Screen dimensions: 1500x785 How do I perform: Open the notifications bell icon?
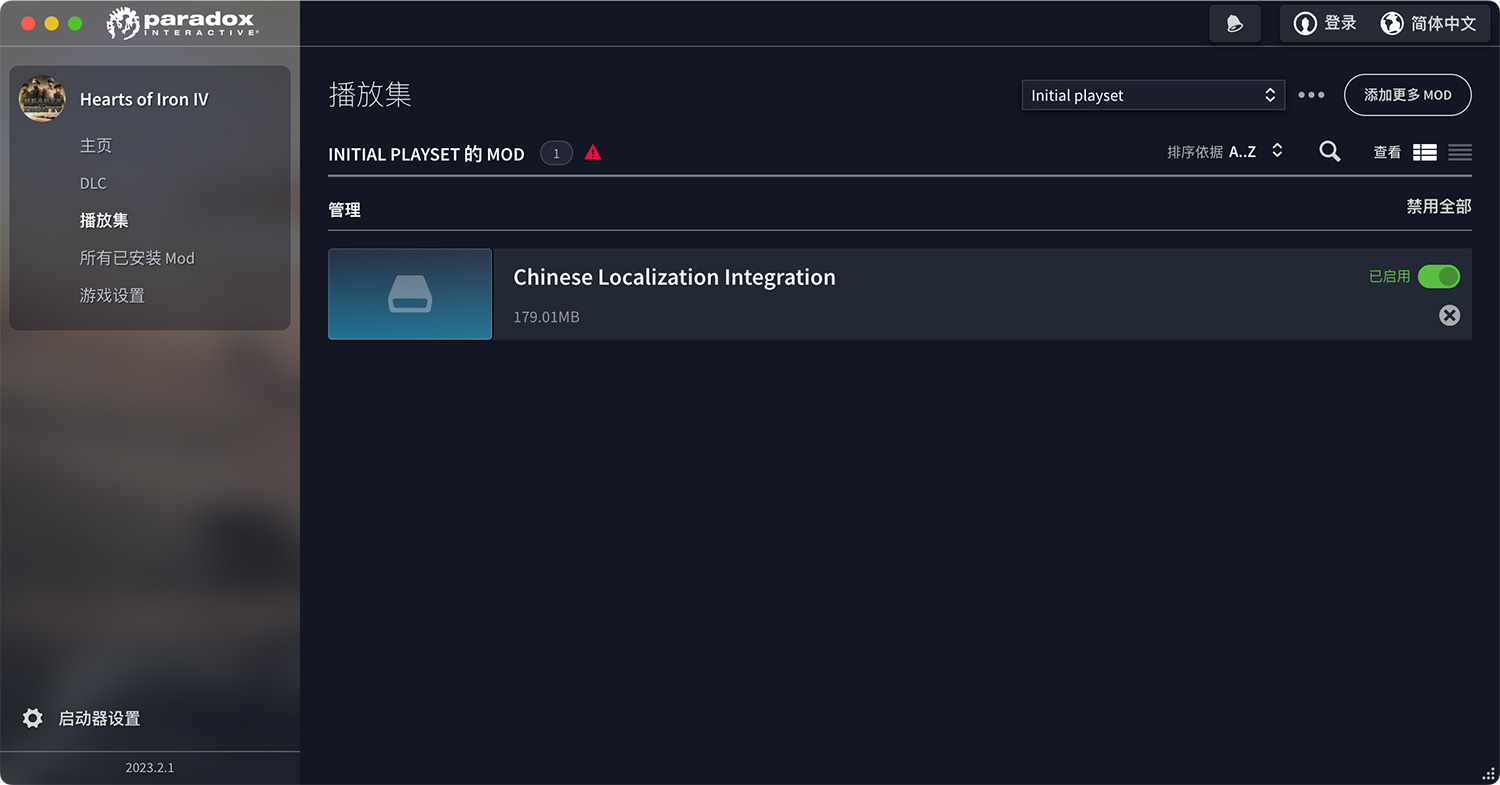[1235, 24]
